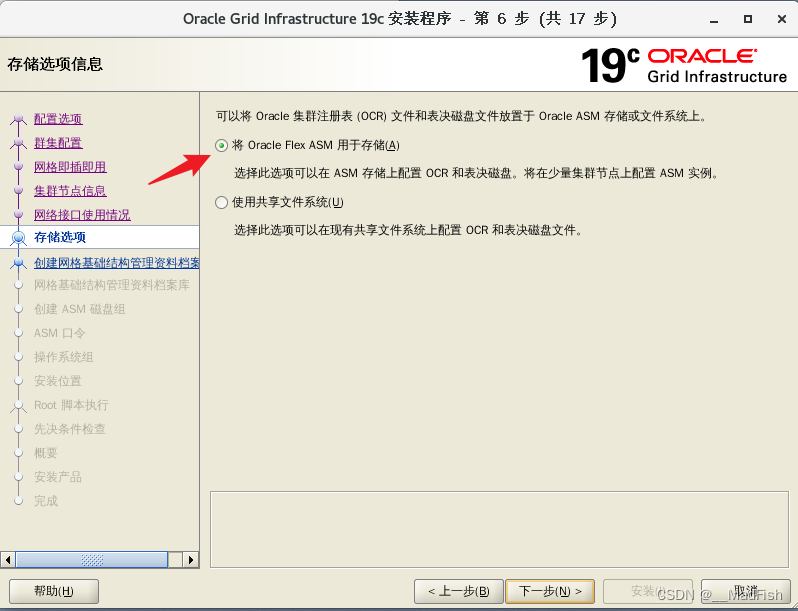Minimize the installer window
Screen dimensions: 798x611
tap(714, 19)
